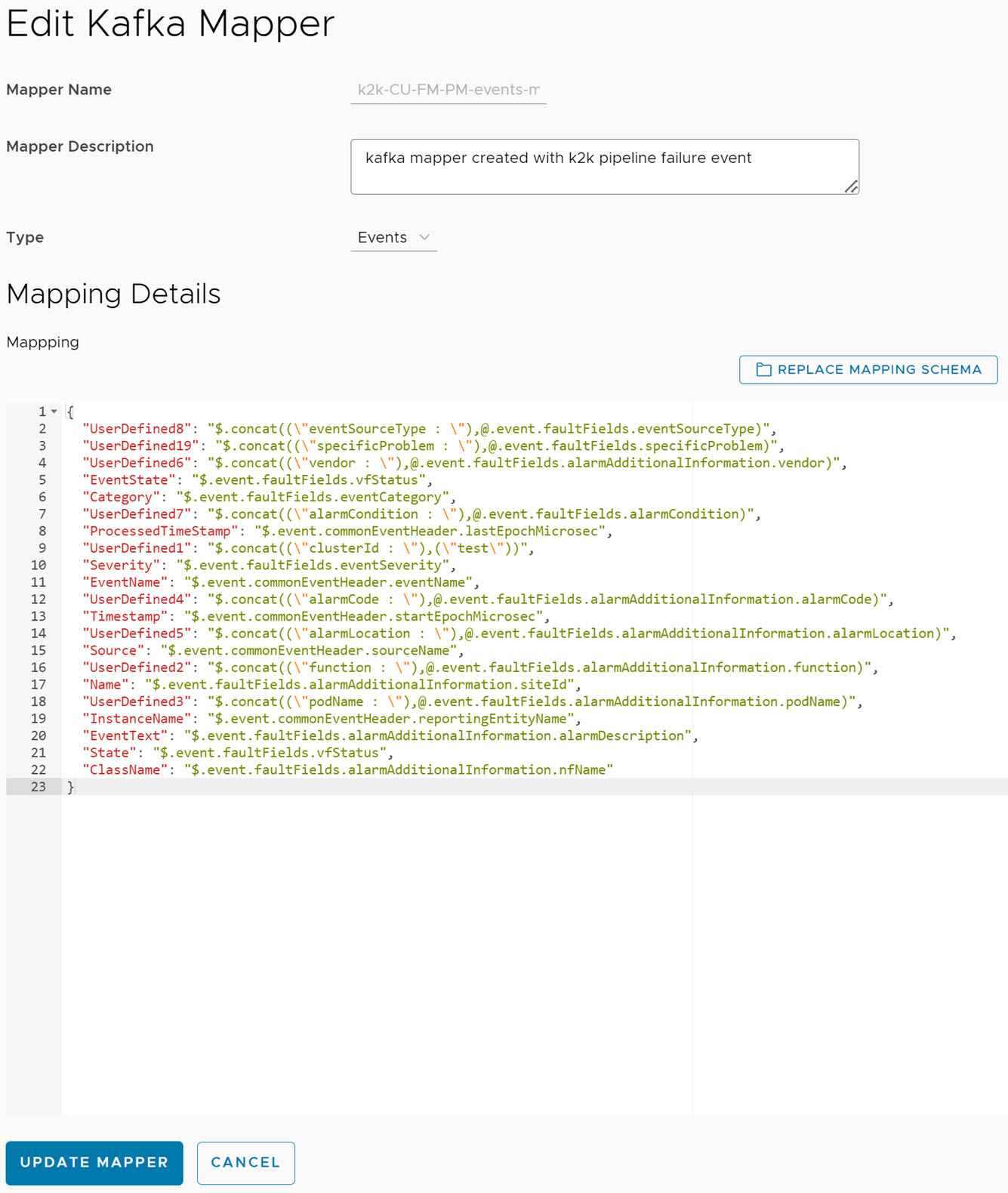
Task: Click the "UserDefined5" key on line 14
Action: [x=137, y=633]
